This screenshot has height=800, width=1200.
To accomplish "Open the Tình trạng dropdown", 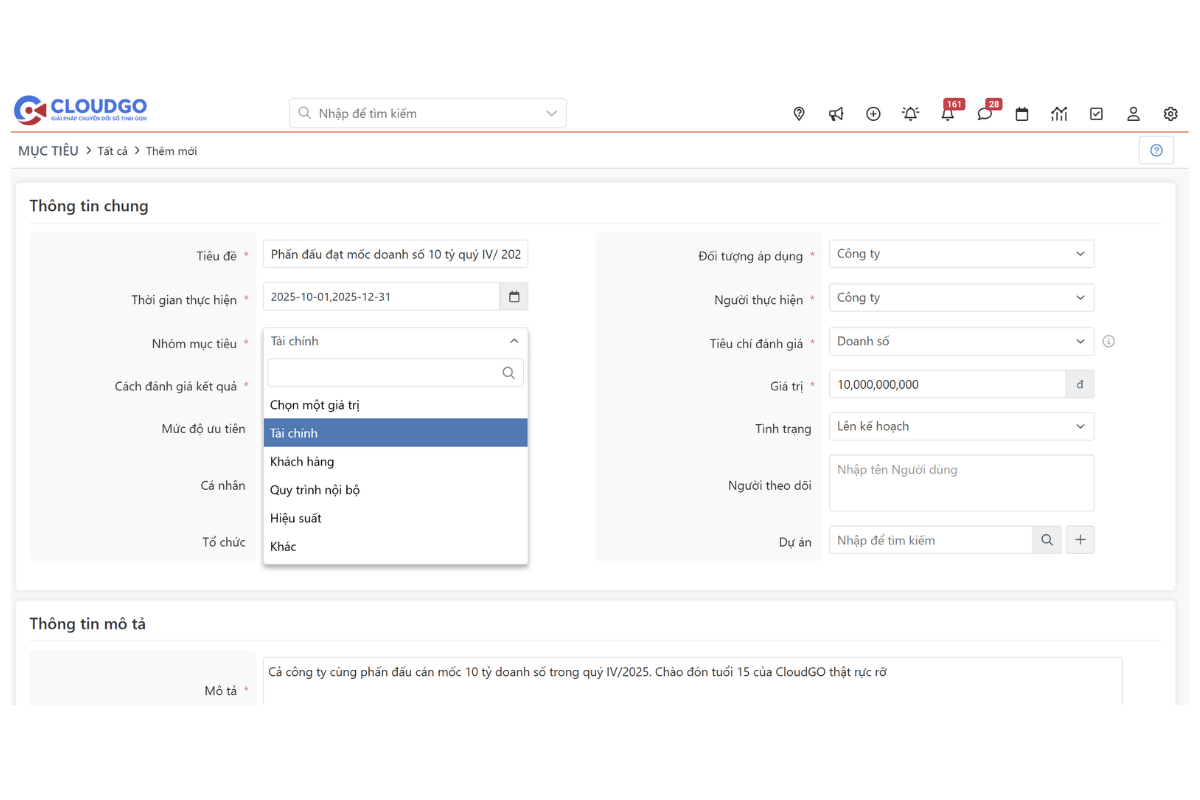I will click(x=961, y=426).
